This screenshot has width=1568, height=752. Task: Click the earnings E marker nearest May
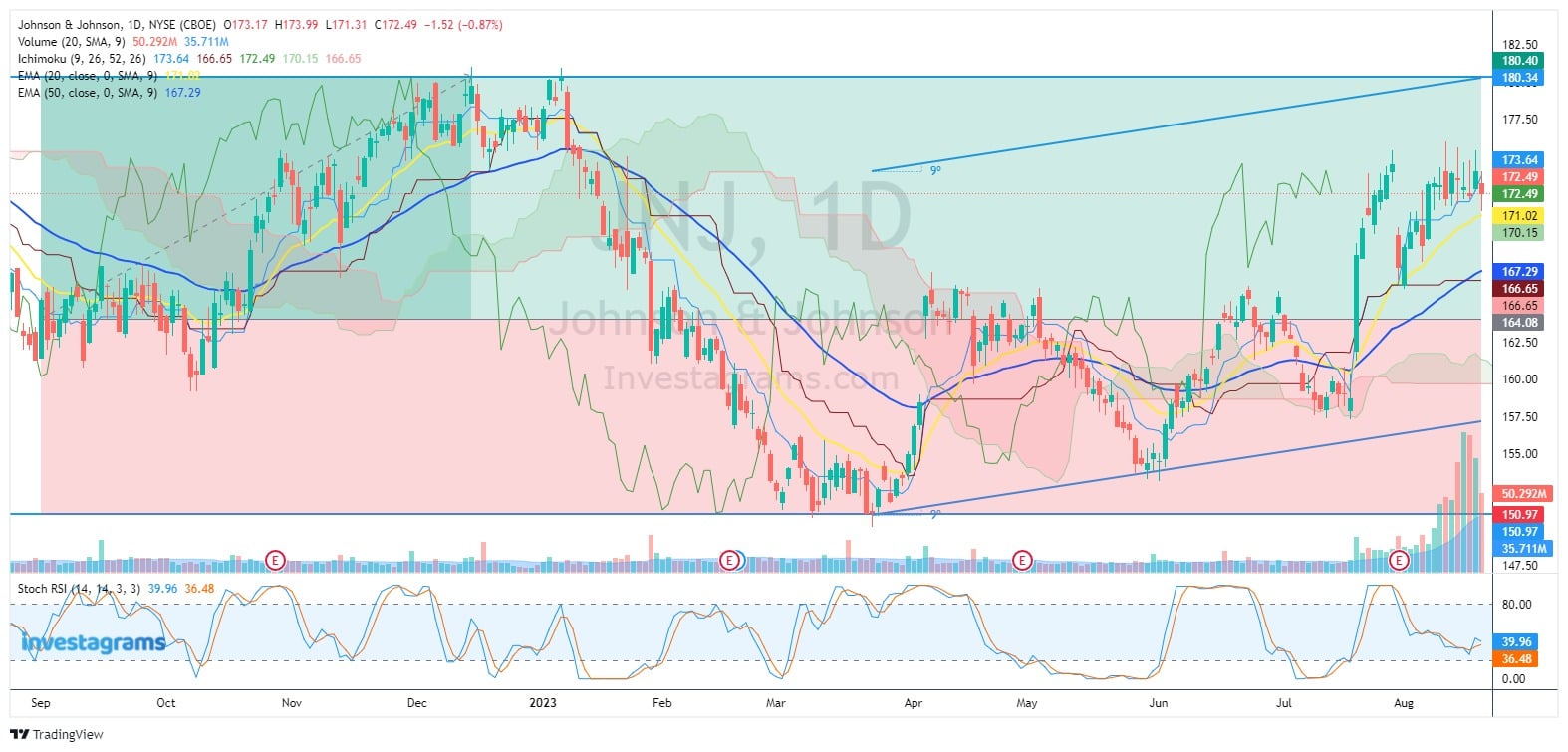click(1021, 562)
